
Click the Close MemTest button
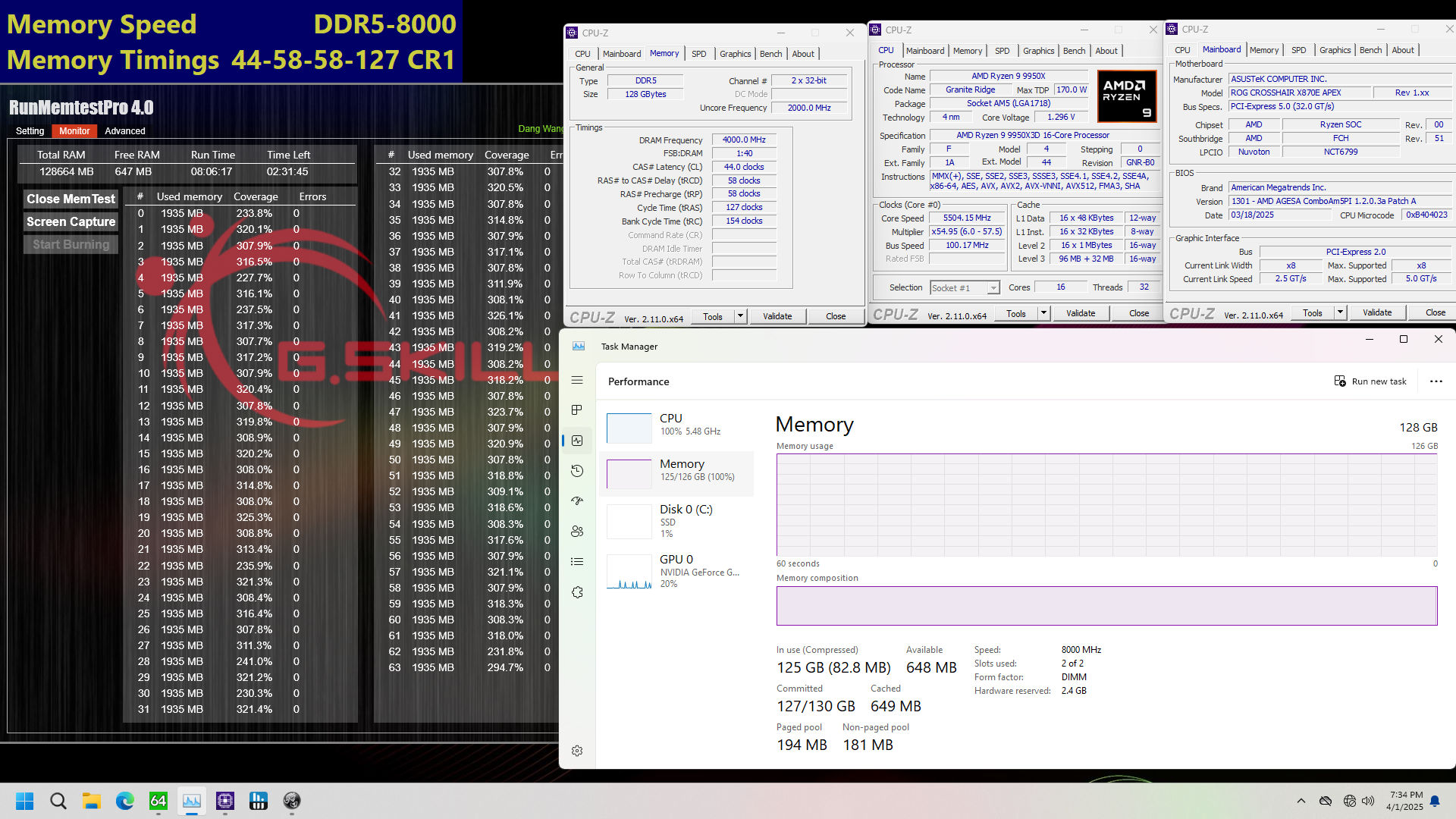point(71,199)
